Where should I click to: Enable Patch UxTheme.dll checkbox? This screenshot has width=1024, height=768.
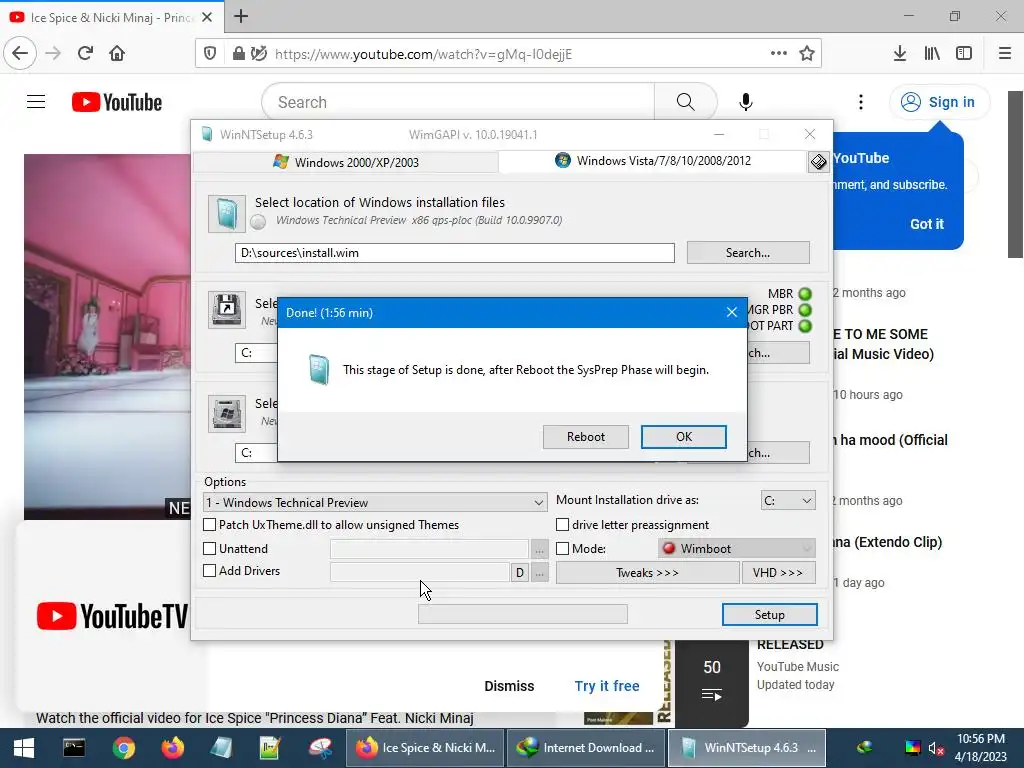tap(210, 524)
